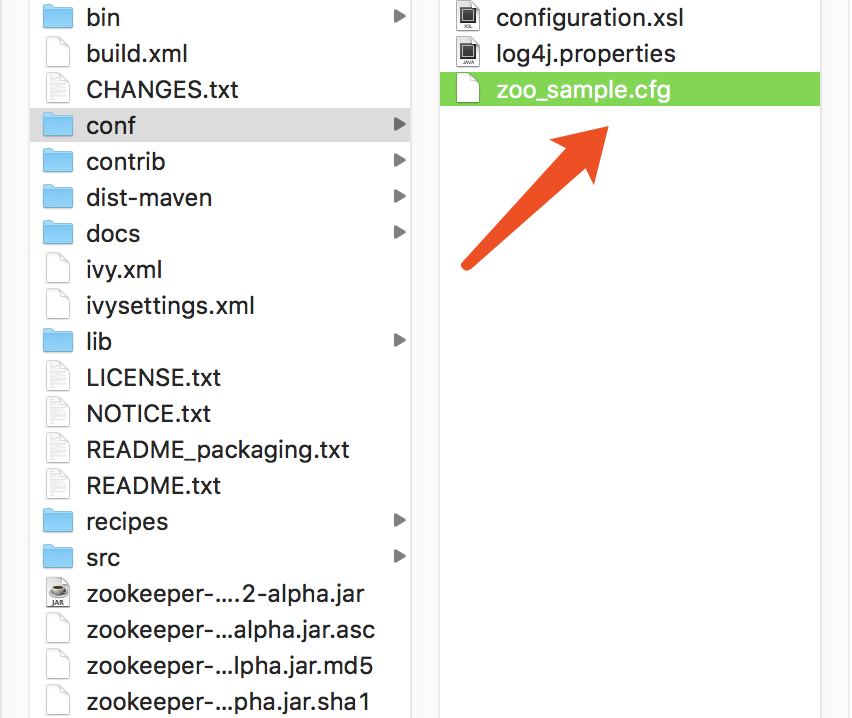Select the README_packaging.txt file name

[218, 449]
